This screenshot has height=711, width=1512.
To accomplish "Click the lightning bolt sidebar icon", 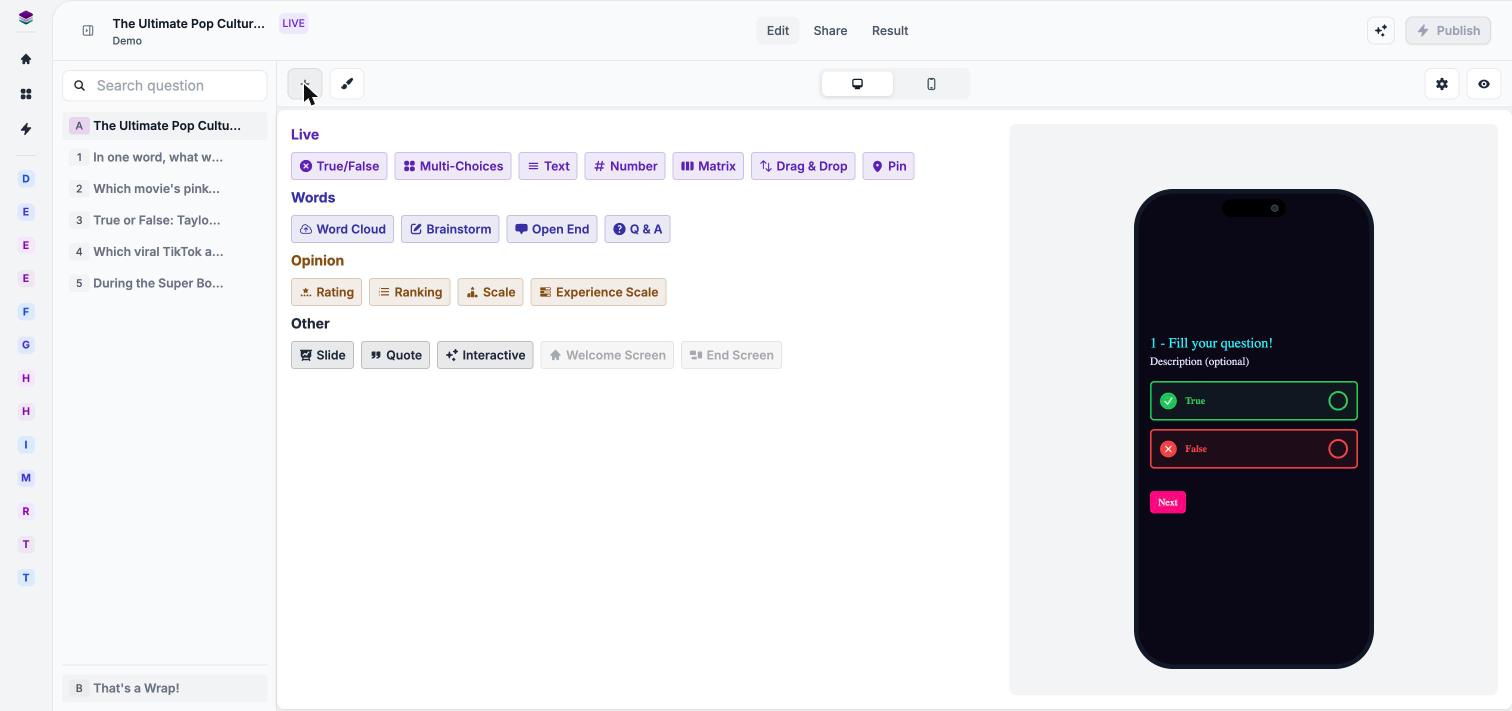I will click(26, 129).
